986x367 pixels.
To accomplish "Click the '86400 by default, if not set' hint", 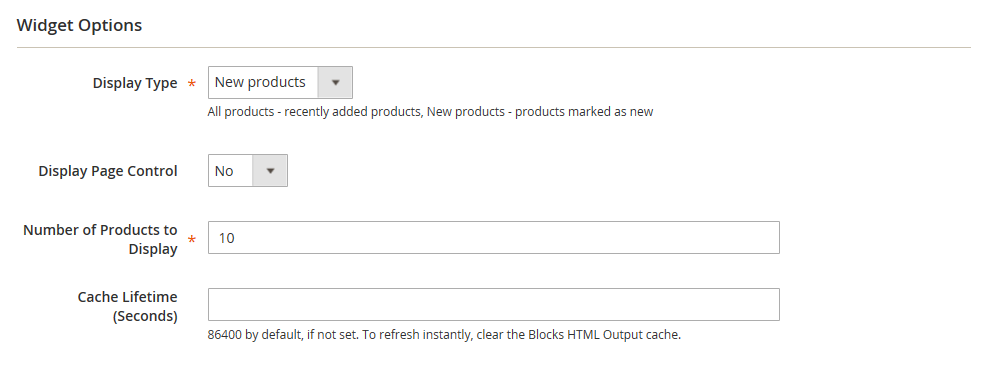I will (x=283, y=335).
